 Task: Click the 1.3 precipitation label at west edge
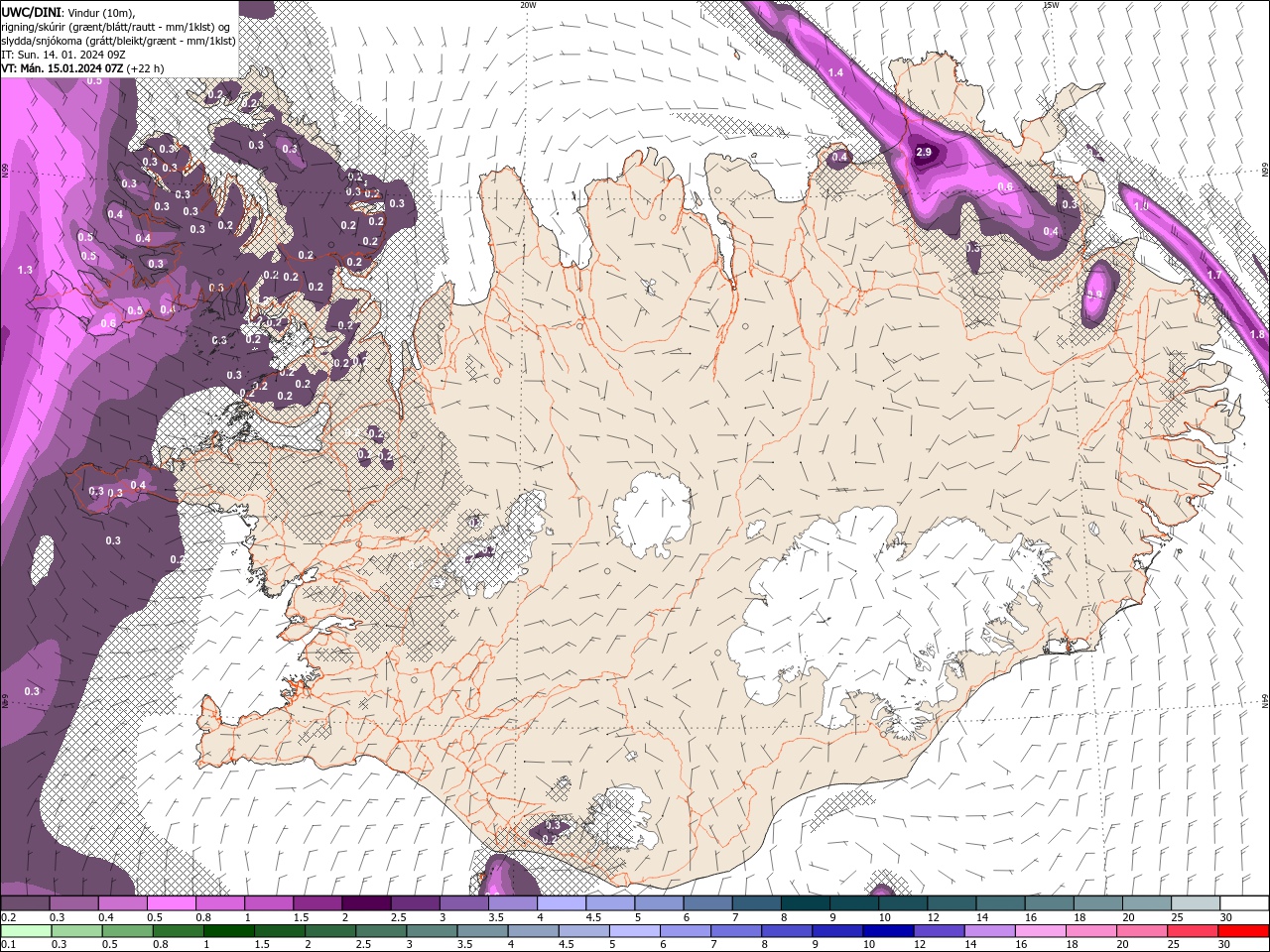[x=25, y=270]
